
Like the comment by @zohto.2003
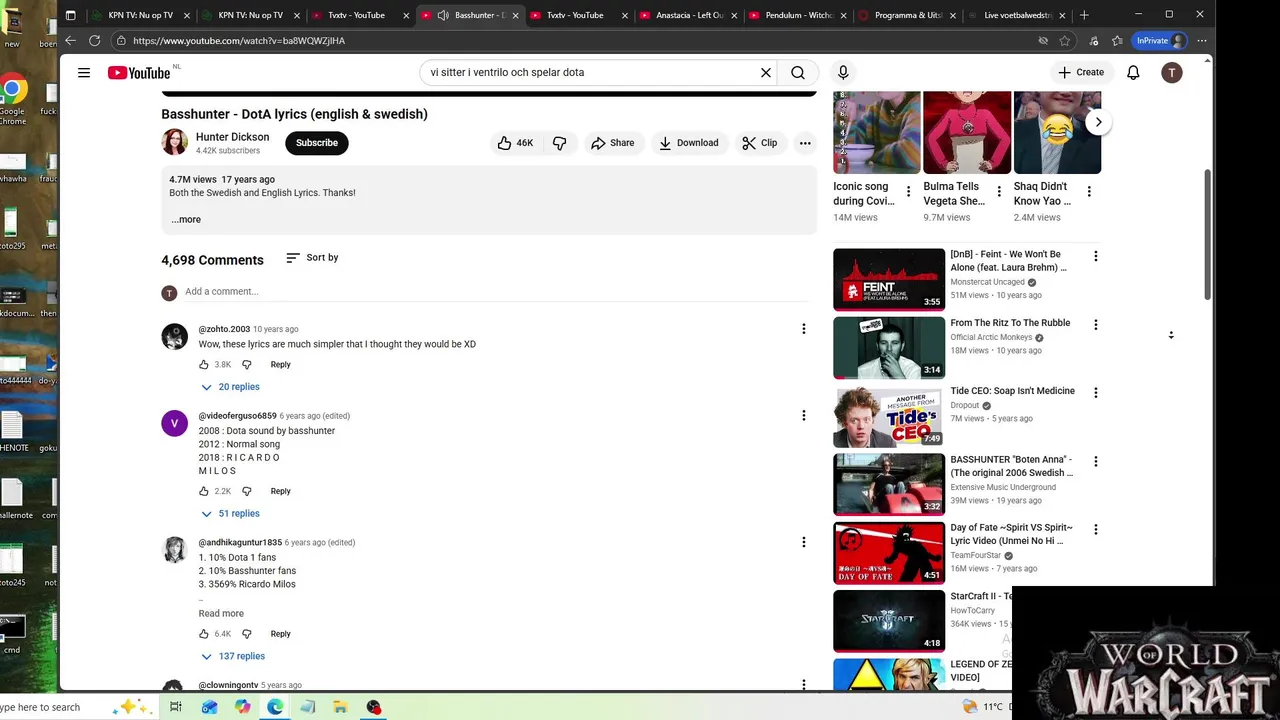tap(204, 365)
